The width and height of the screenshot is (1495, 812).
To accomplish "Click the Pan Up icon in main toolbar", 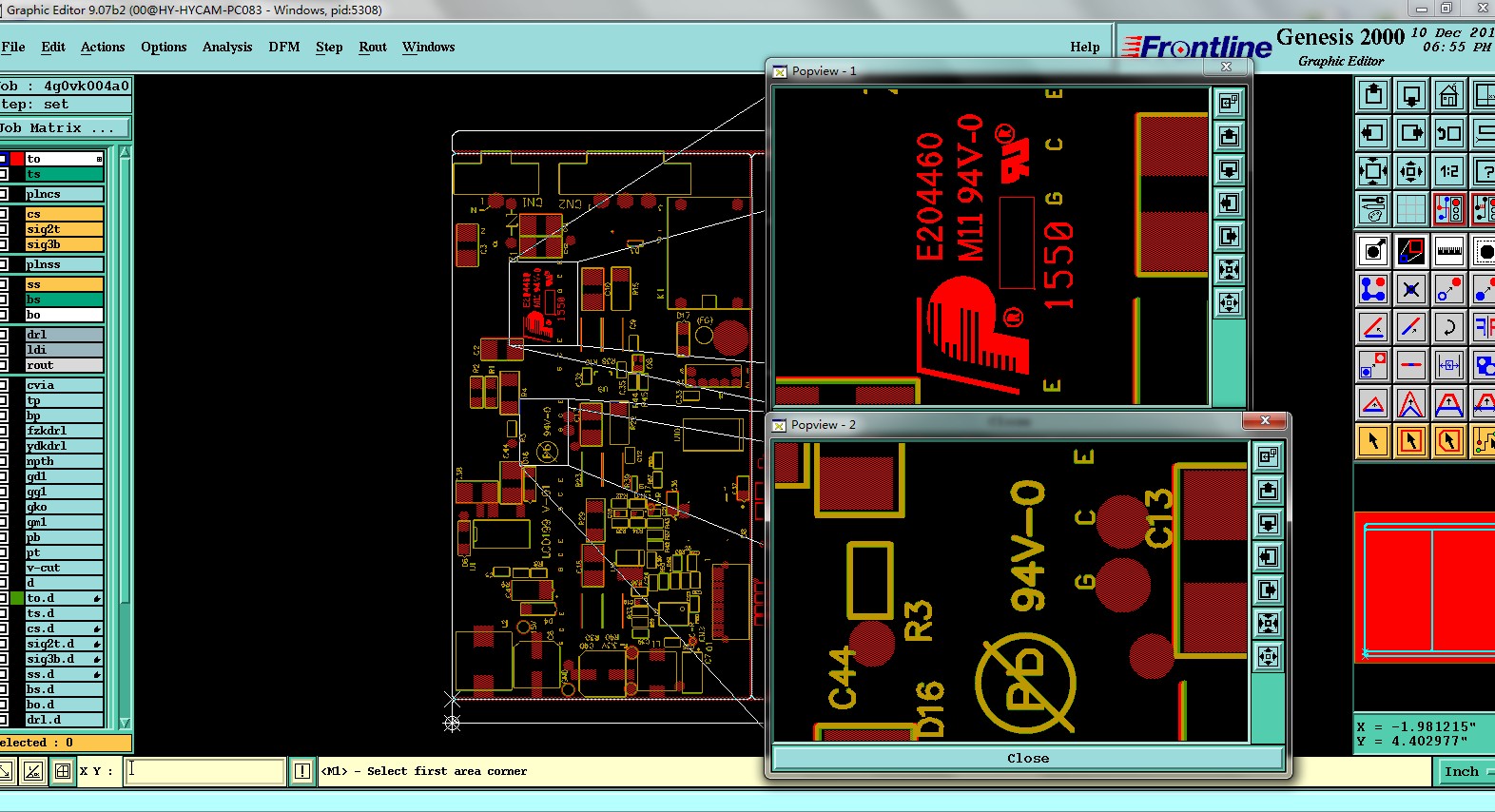I will pos(1373,94).
